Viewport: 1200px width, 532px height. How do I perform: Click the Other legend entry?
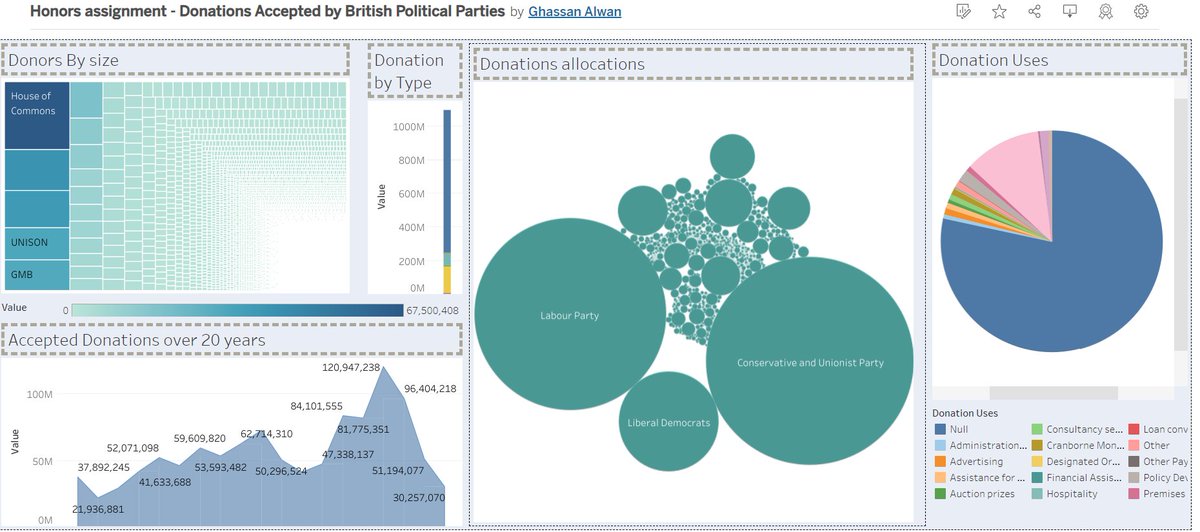(1148, 445)
